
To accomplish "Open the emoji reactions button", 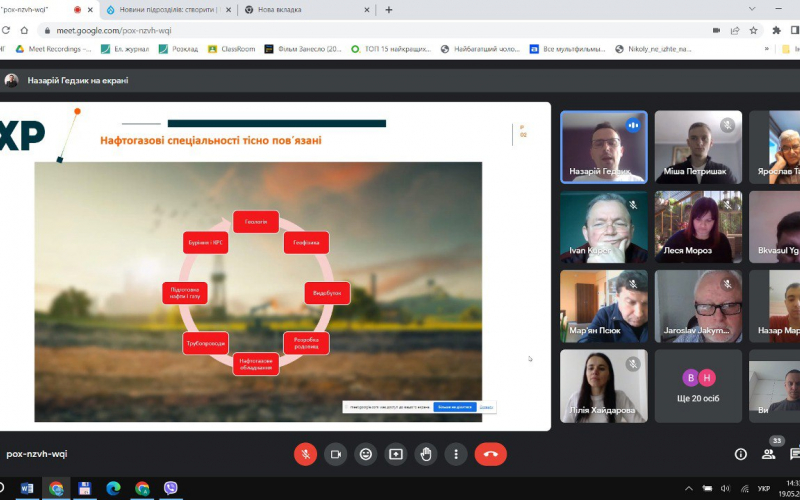I will 366,454.
